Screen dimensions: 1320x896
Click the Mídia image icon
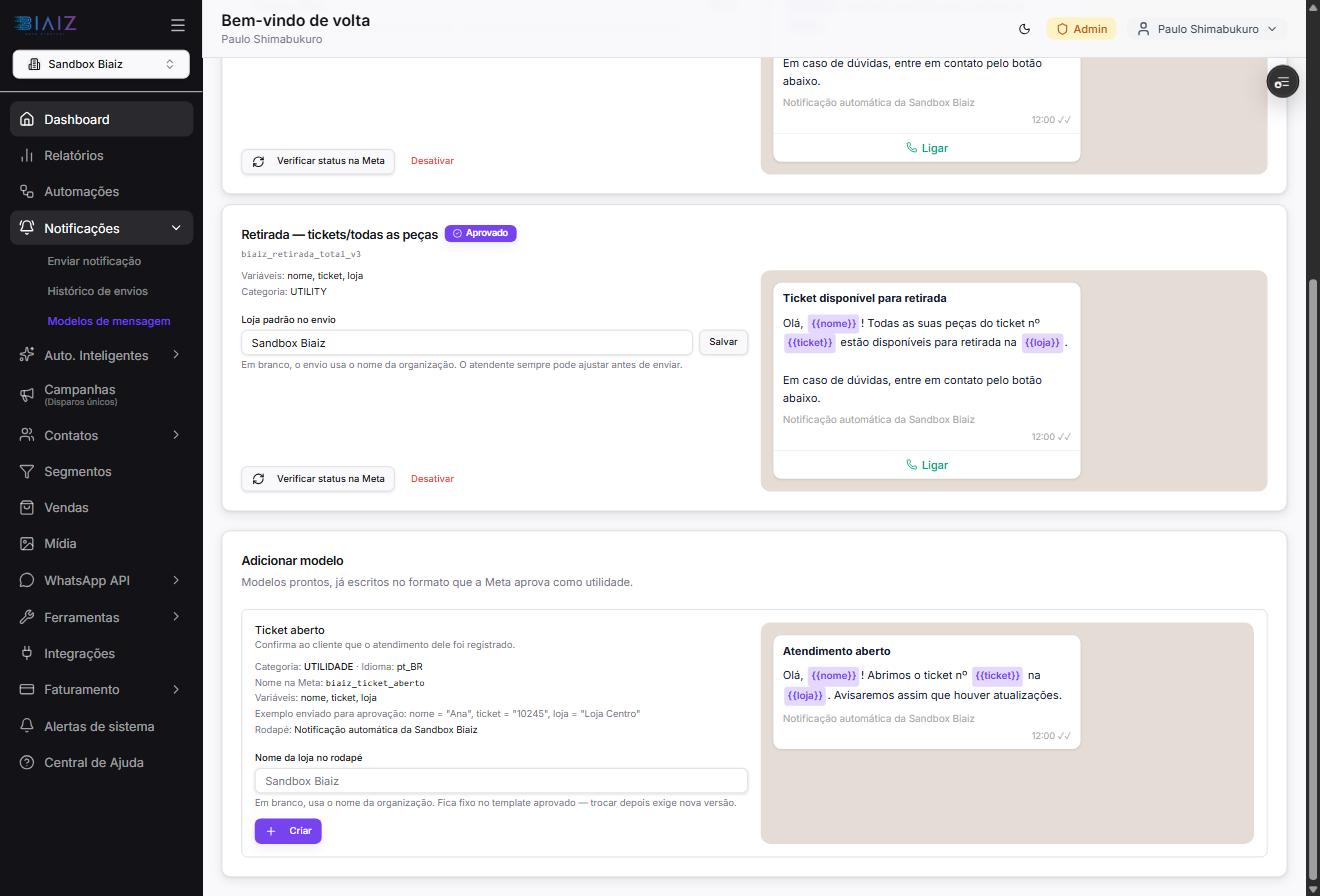pos(27,543)
